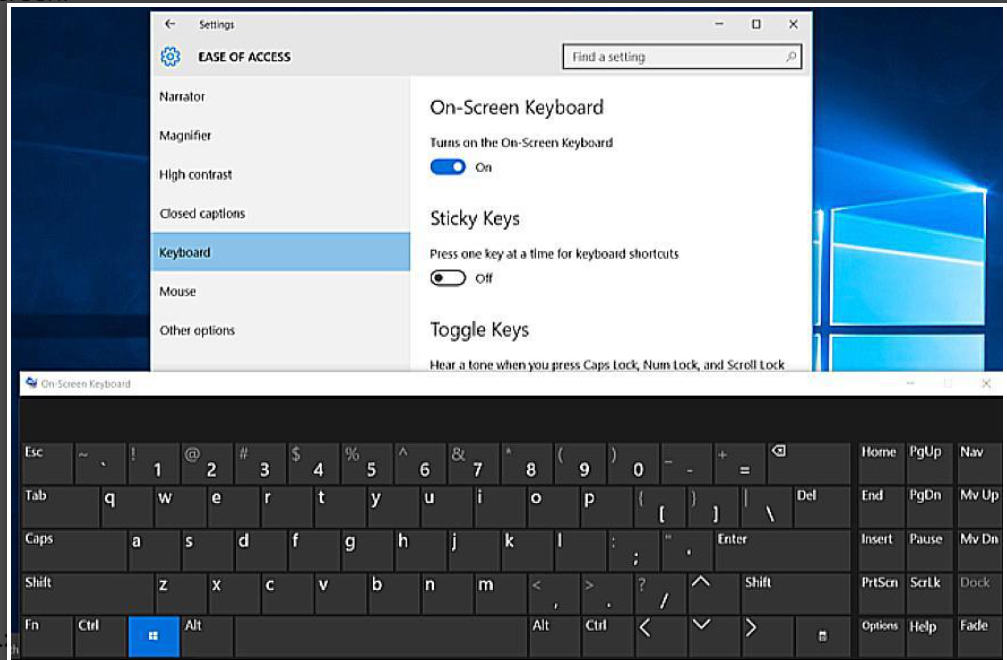Click the Ease of Access gear icon
Viewport: 1007px width, 660px height.
pos(171,57)
